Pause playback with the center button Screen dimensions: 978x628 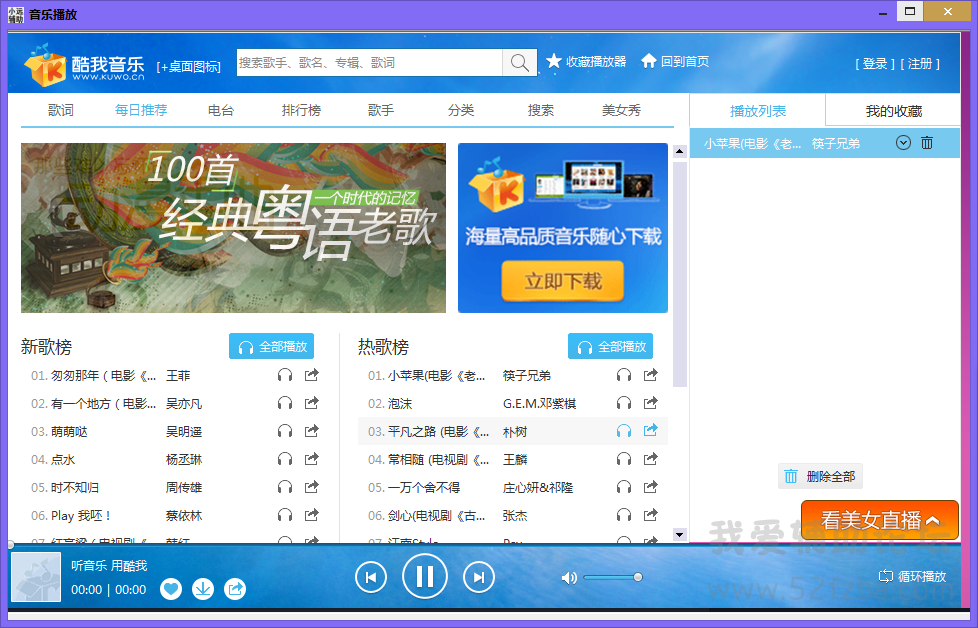(425, 576)
